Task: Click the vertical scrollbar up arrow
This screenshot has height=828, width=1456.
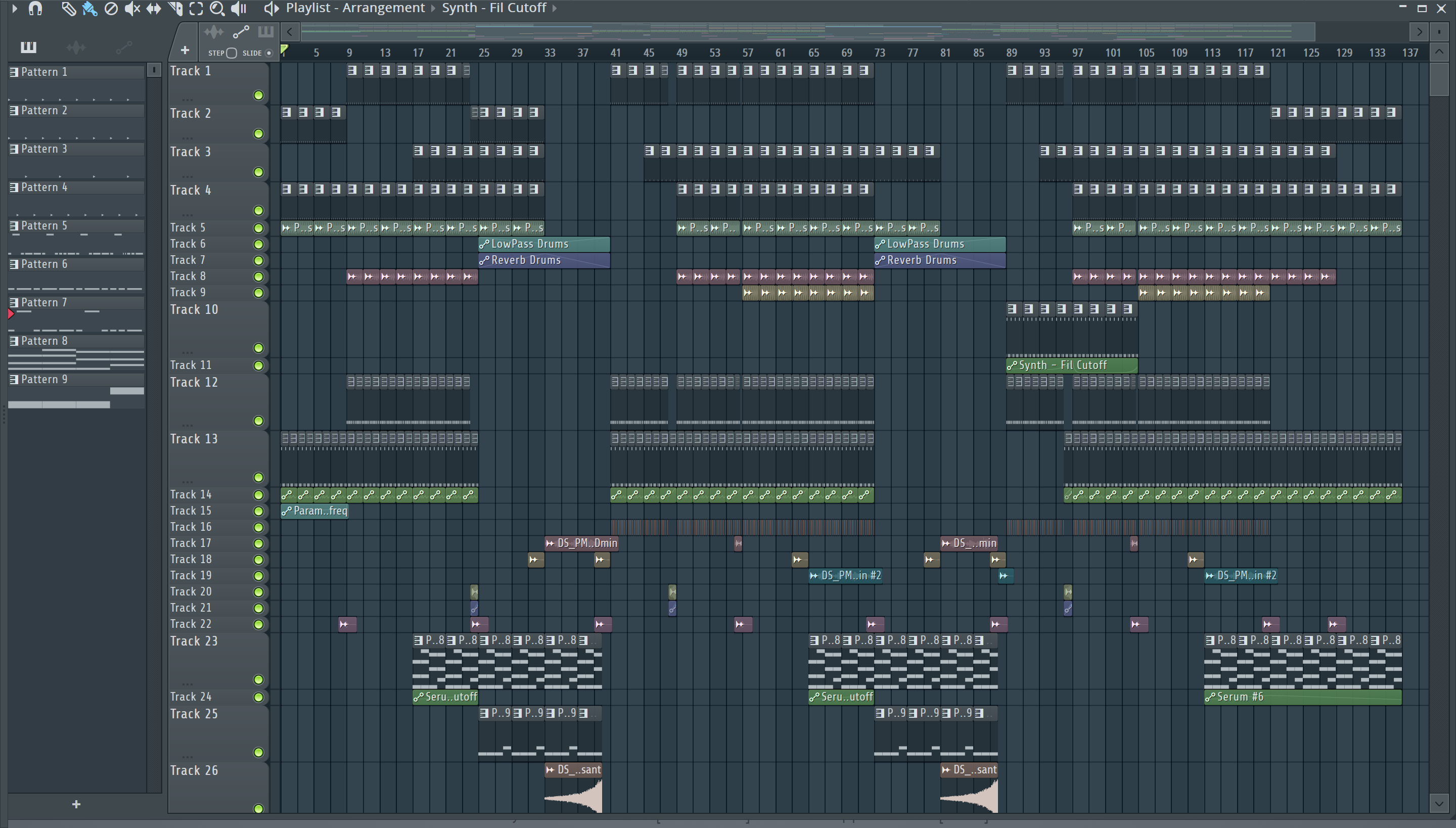Action: 1439,53
